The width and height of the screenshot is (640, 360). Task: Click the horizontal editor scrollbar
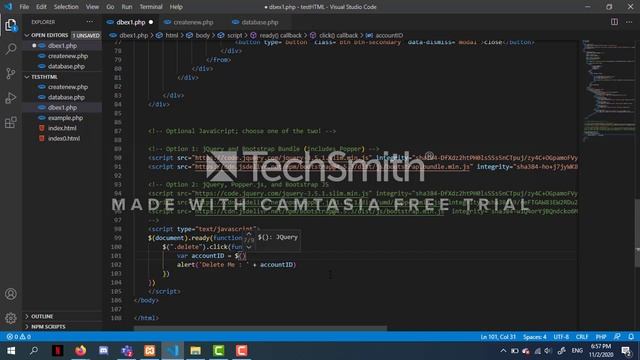[x=260, y=328]
